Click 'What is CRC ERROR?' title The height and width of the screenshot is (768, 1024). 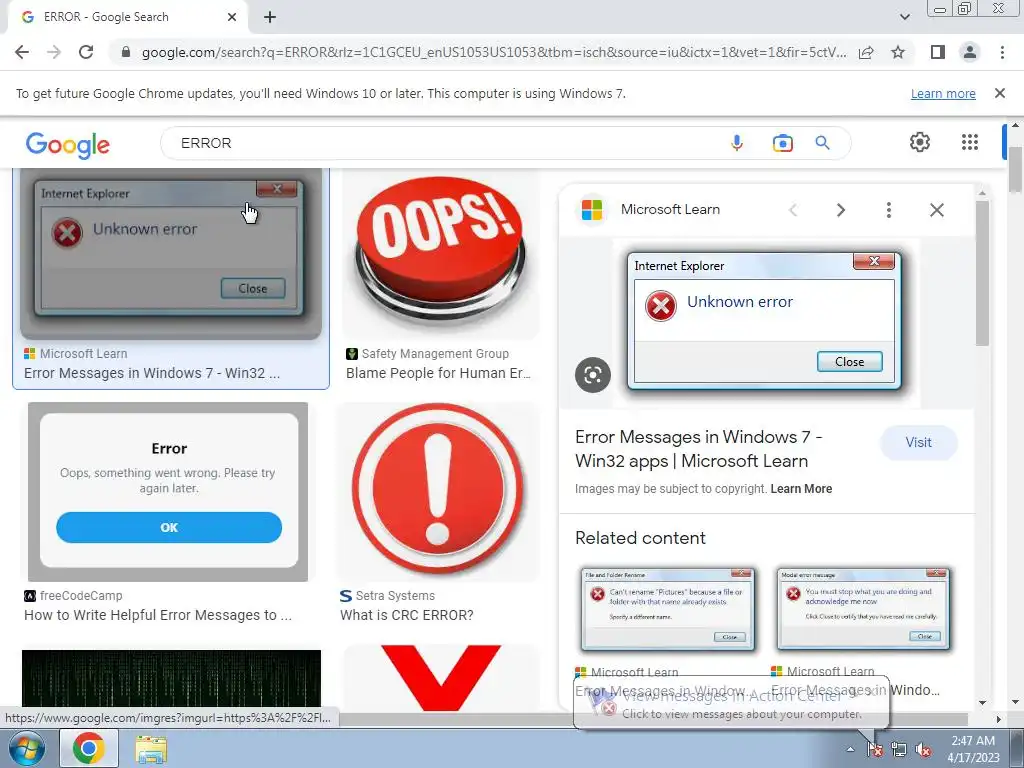(x=407, y=615)
